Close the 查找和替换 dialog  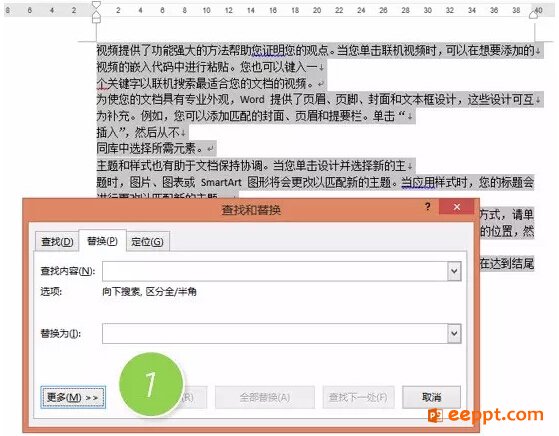[457, 207]
